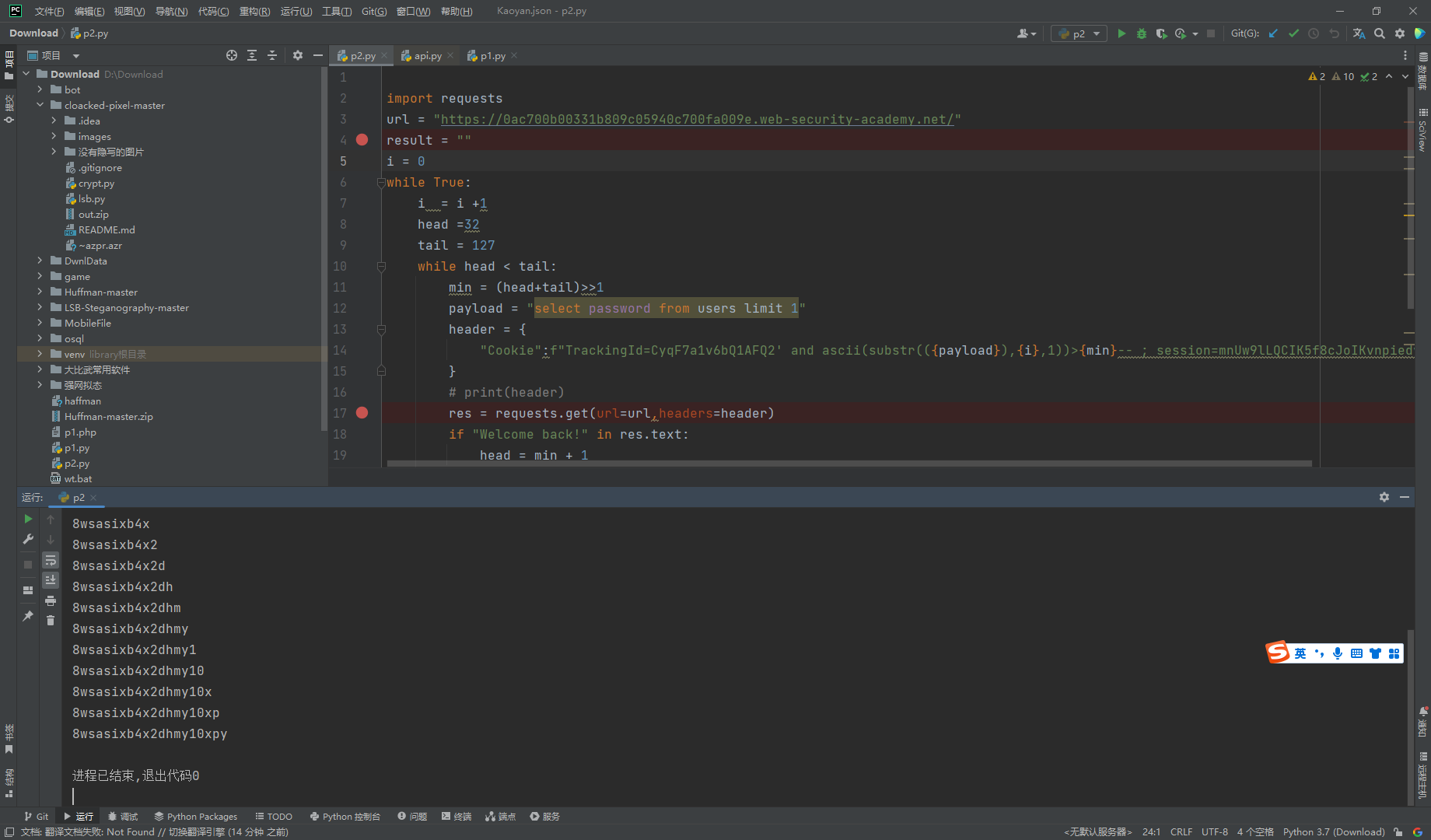
Task: Open Search Everywhere magnifier
Action: tap(1380, 33)
